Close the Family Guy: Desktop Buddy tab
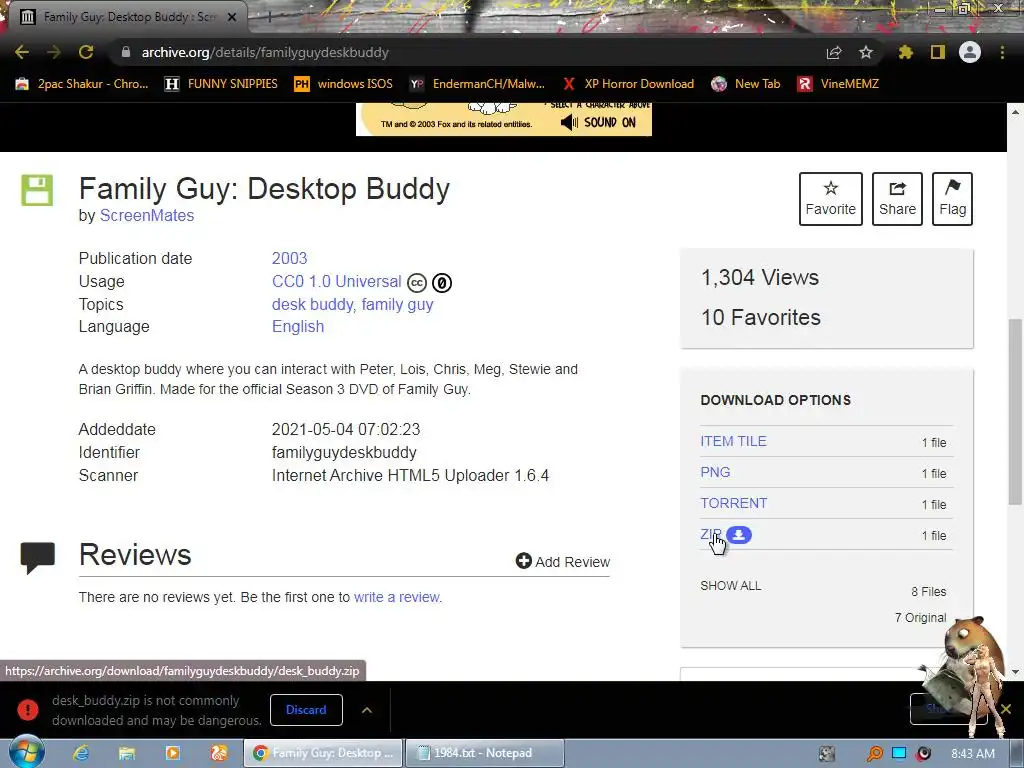Screen dimensions: 1024x768 point(232,17)
